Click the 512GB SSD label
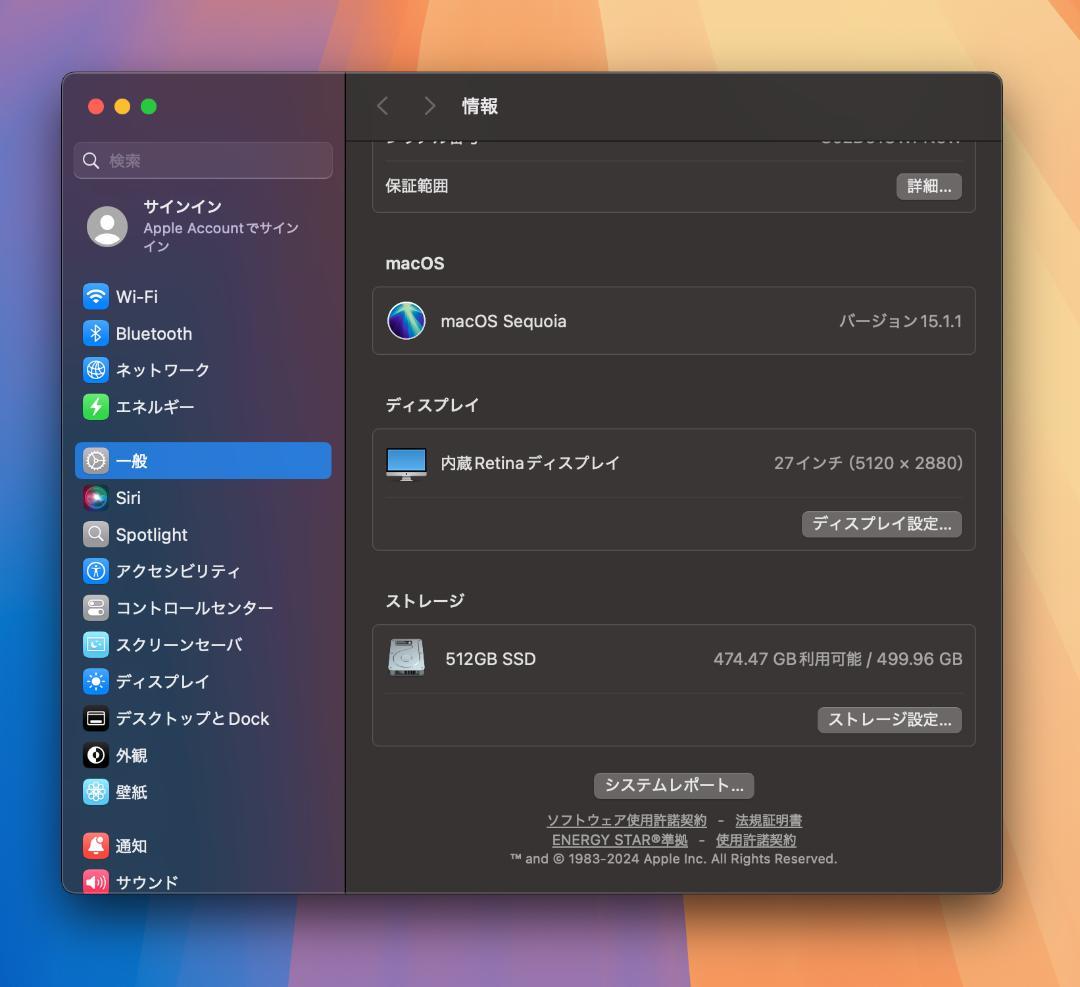 point(490,658)
